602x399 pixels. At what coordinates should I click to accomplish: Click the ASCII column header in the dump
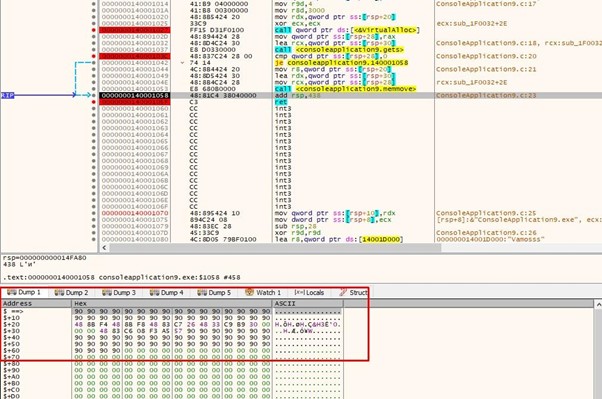307,303
